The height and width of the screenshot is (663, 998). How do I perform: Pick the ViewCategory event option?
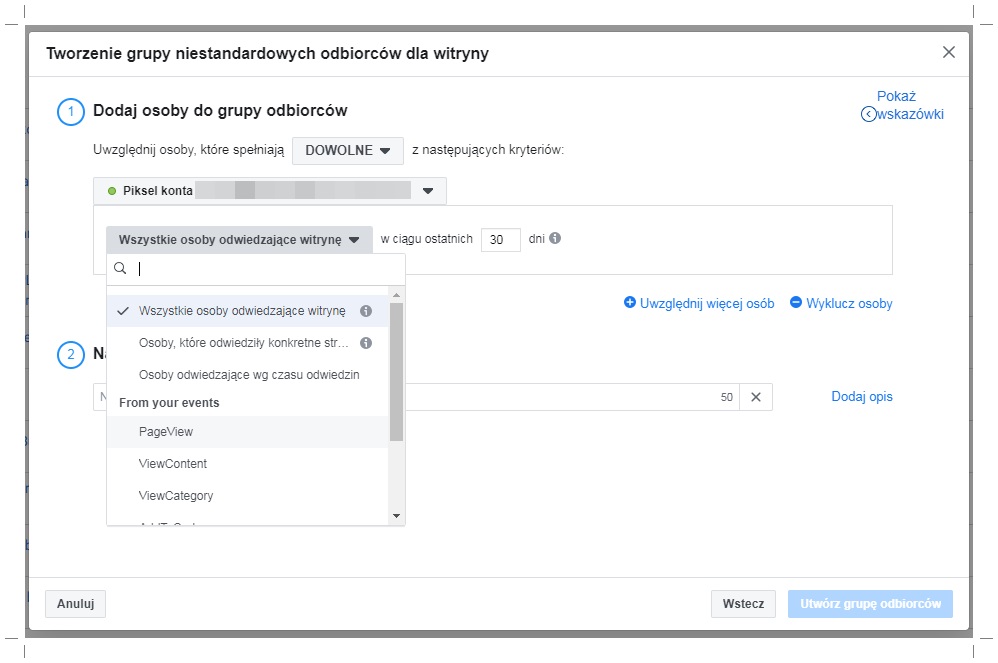point(248,496)
